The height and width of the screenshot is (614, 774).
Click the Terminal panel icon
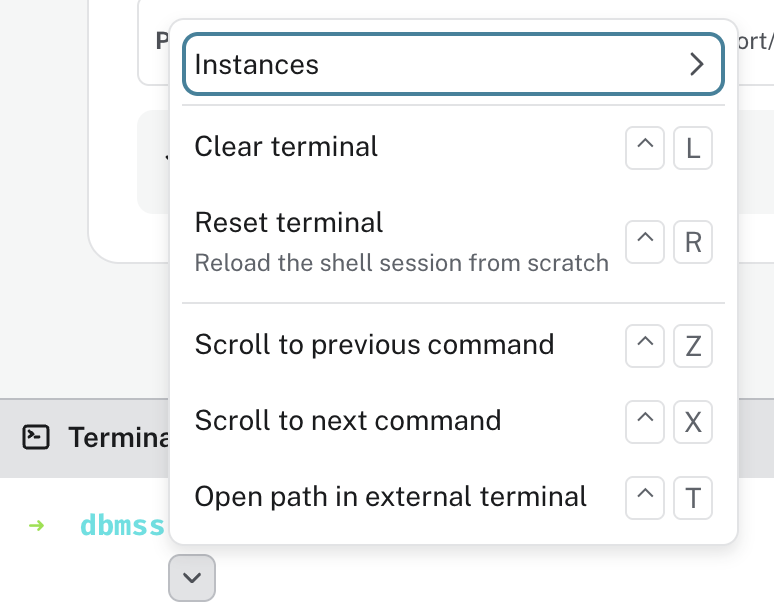(x=36, y=437)
